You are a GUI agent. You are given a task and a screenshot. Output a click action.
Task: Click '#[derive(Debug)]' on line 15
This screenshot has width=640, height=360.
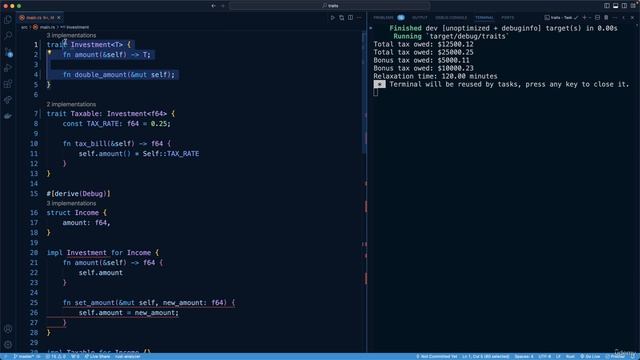(x=78, y=193)
